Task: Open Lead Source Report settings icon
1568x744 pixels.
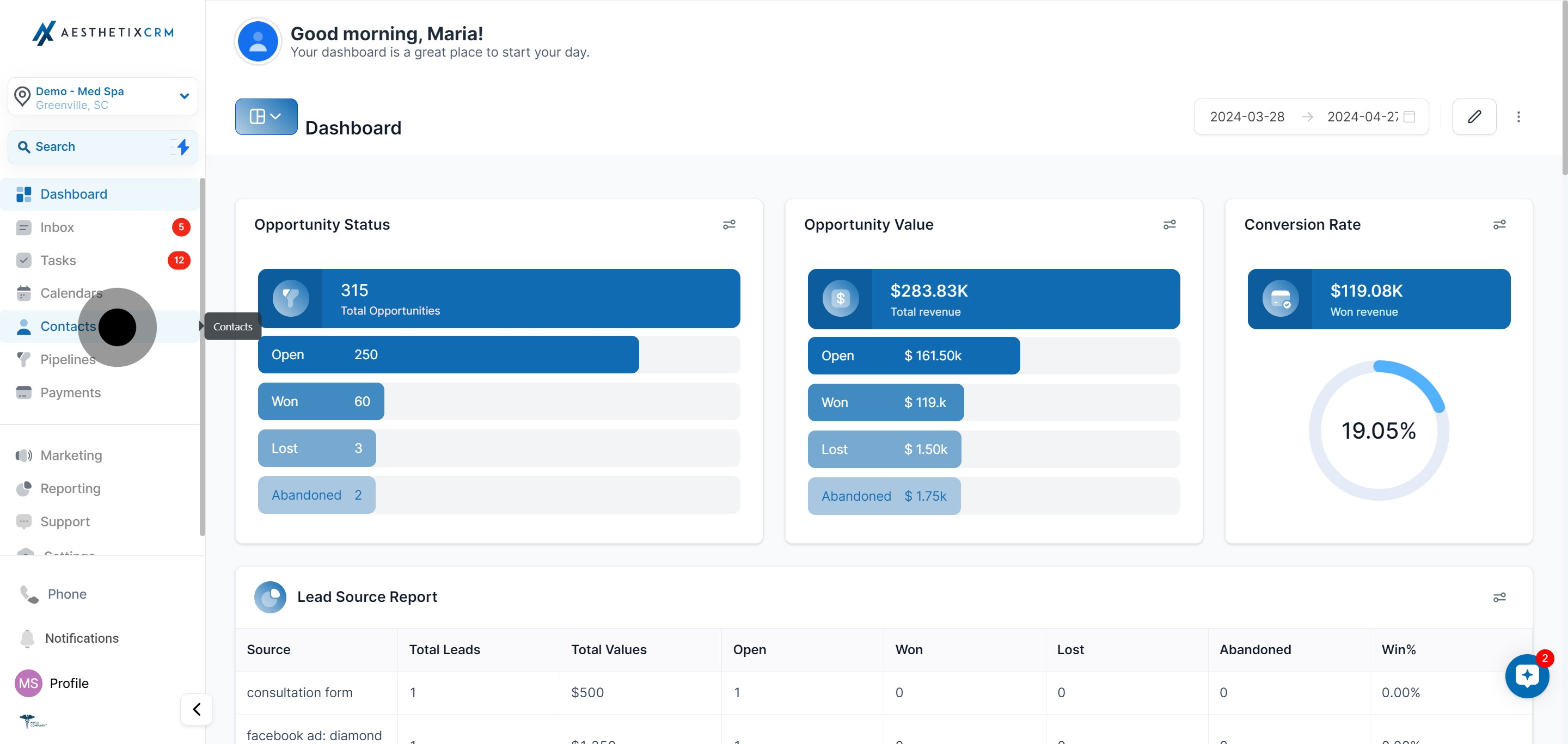Action: tap(1499, 597)
